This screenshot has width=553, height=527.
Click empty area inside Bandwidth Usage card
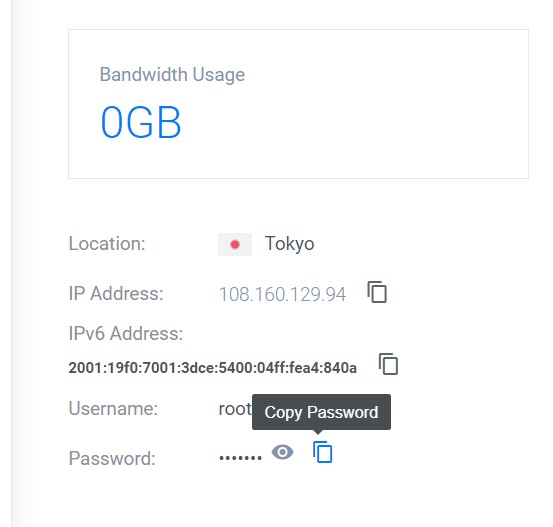[x=388, y=106]
